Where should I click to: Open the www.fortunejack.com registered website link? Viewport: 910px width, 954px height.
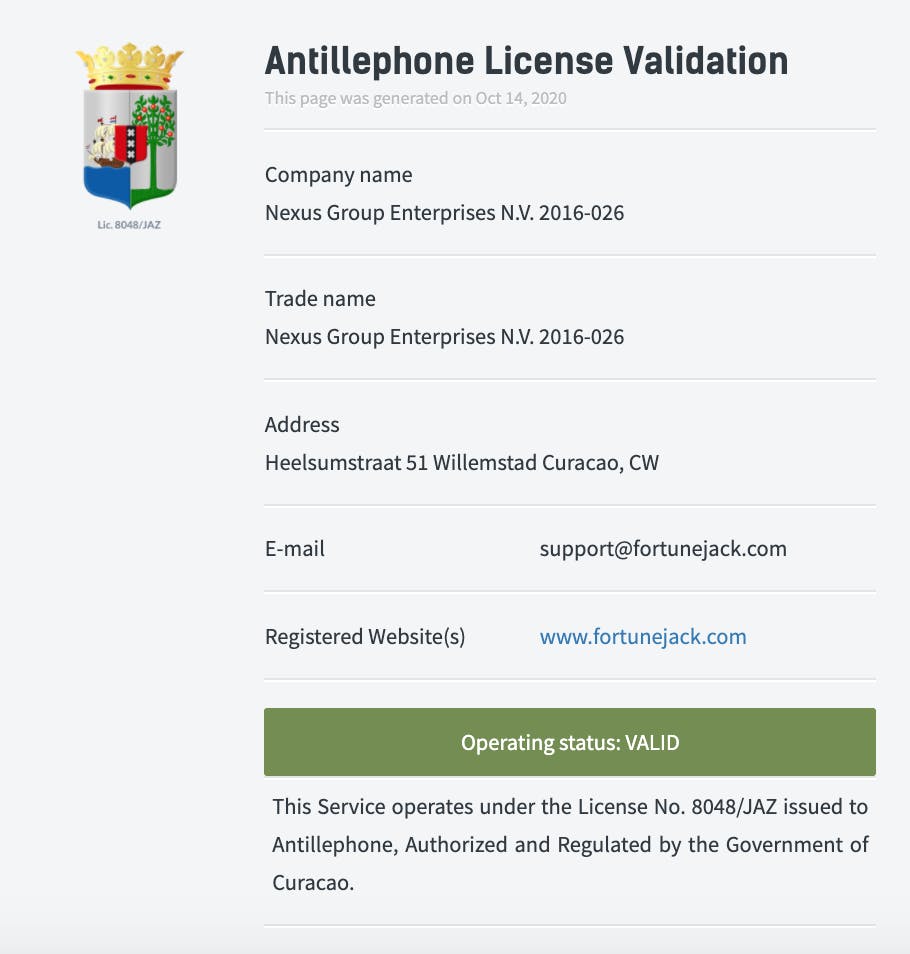pyautogui.click(x=643, y=636)
